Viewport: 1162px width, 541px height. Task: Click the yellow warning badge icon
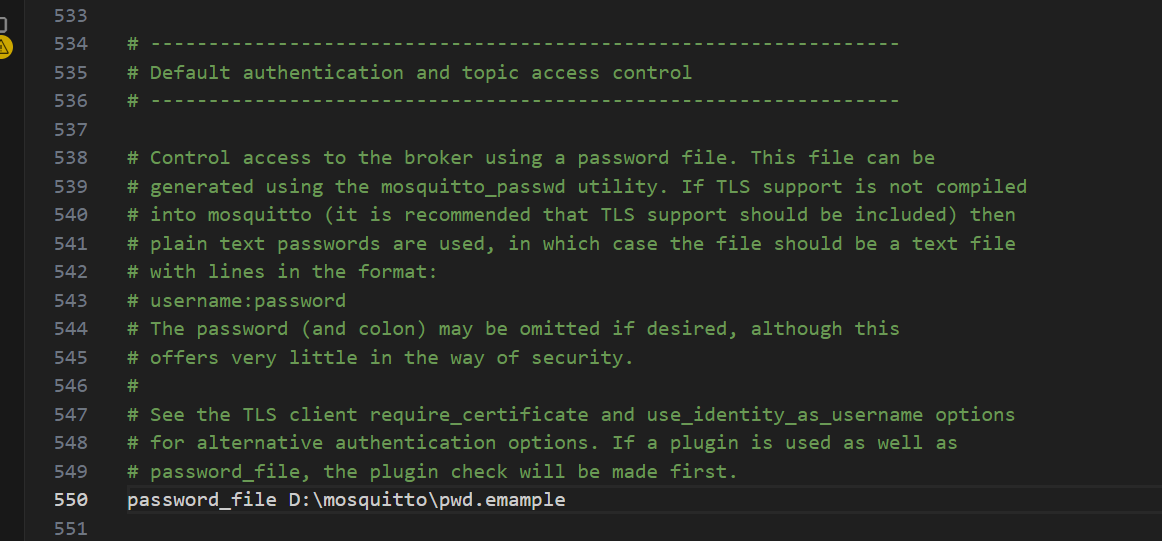coord(4,46)
